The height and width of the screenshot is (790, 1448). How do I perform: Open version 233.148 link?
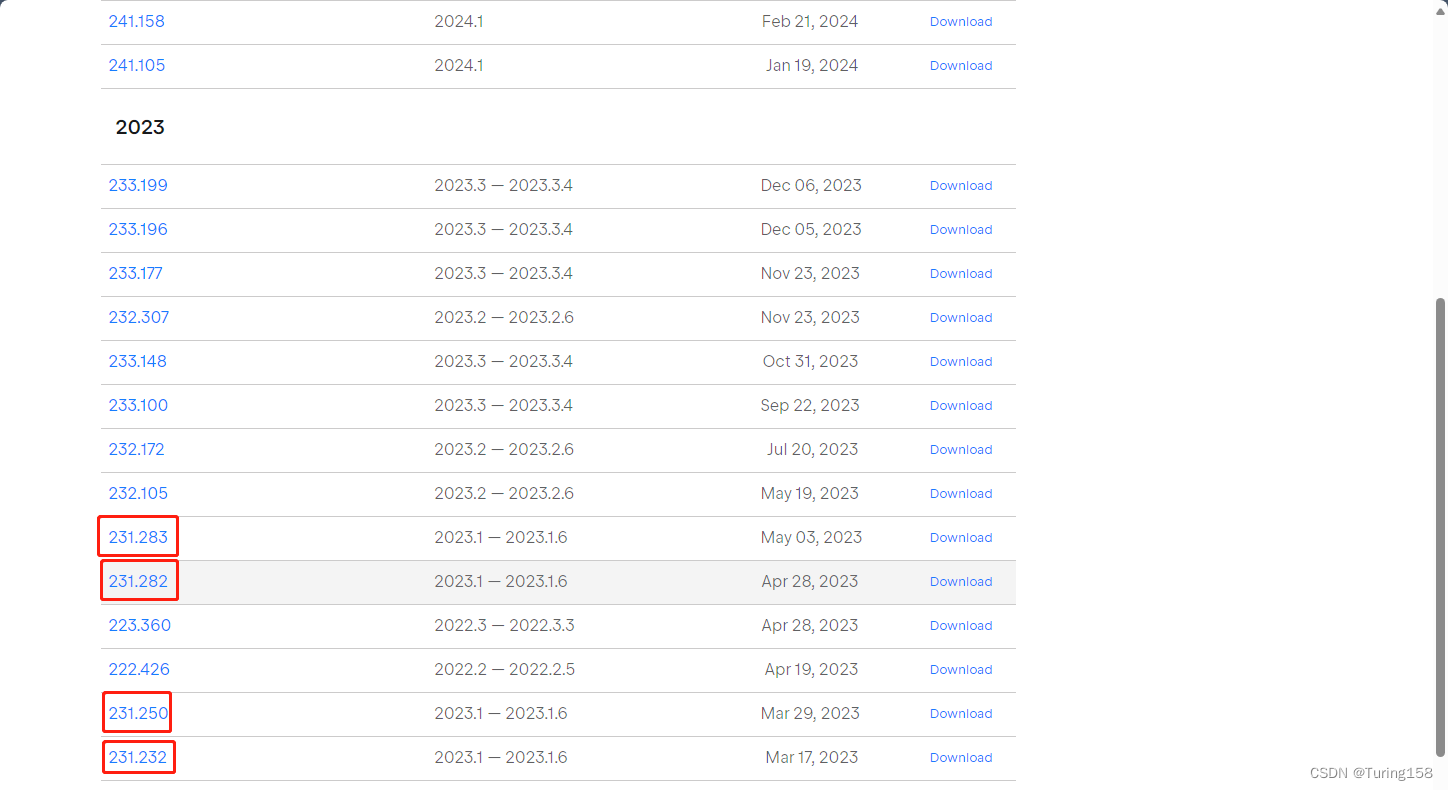click(137, 361)
